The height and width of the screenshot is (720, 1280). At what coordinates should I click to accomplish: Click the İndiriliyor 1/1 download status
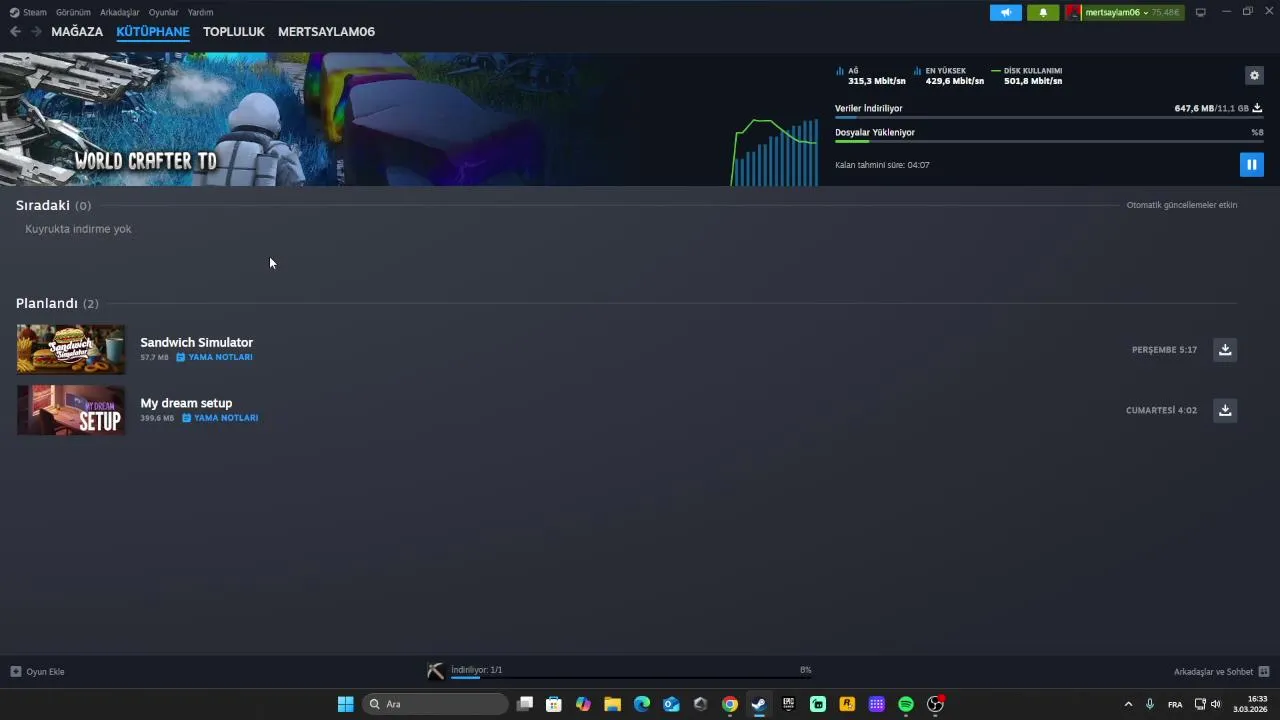(x=476, y=670)
